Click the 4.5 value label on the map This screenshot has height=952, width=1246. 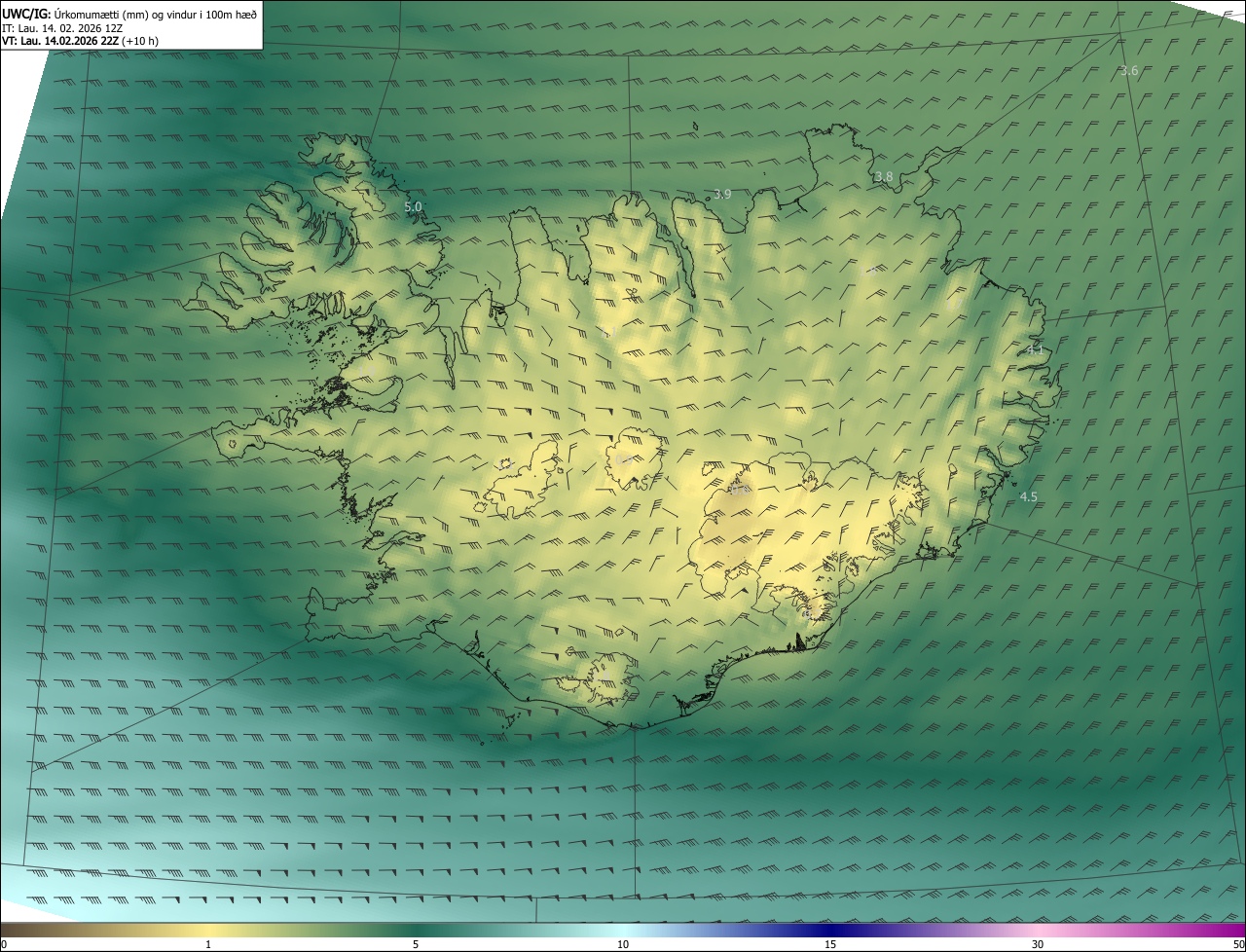tap(1028, 496)
